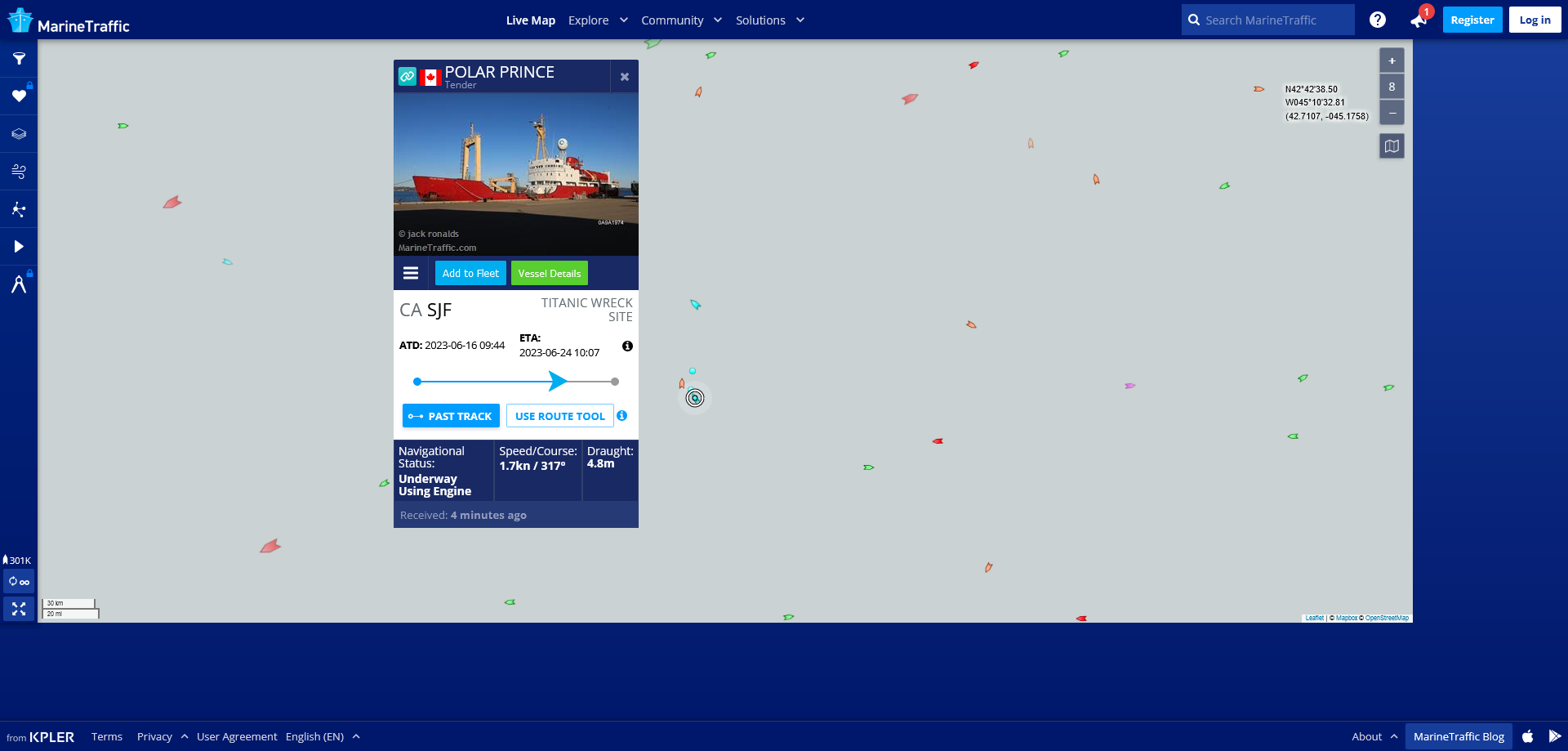Click the Draught 4.8m value

600,463
